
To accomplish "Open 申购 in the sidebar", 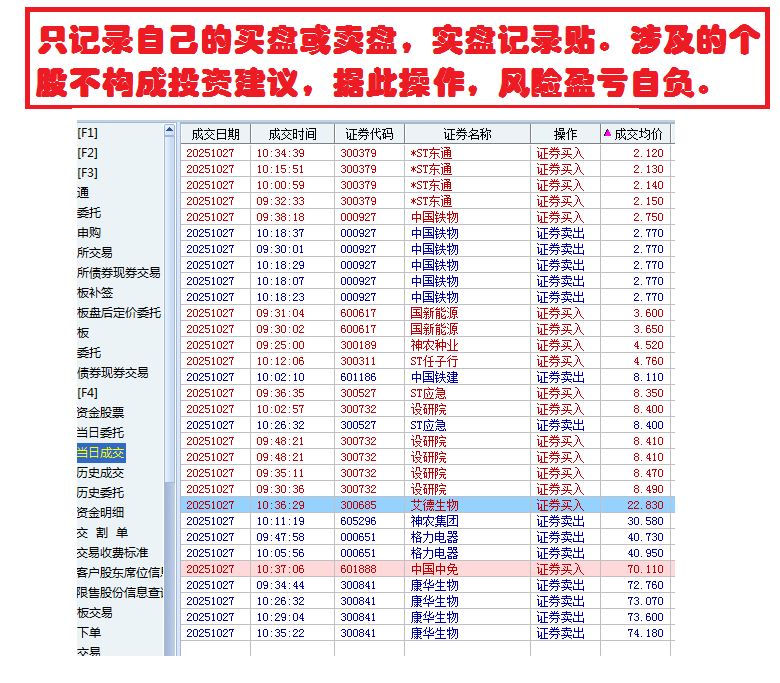I will (89, 232).
